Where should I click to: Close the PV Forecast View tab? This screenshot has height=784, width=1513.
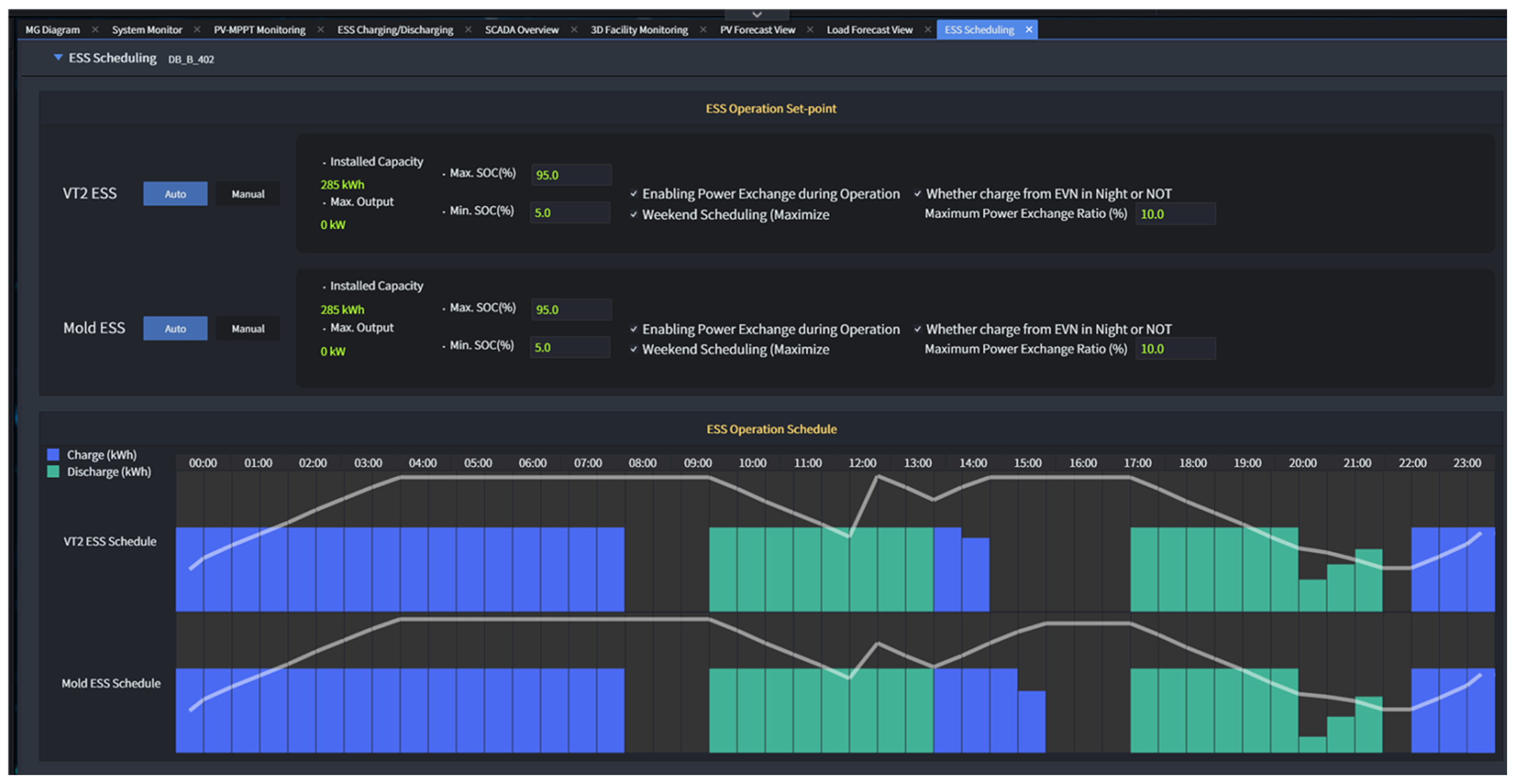pyautogui.click(x=810, y=29)
